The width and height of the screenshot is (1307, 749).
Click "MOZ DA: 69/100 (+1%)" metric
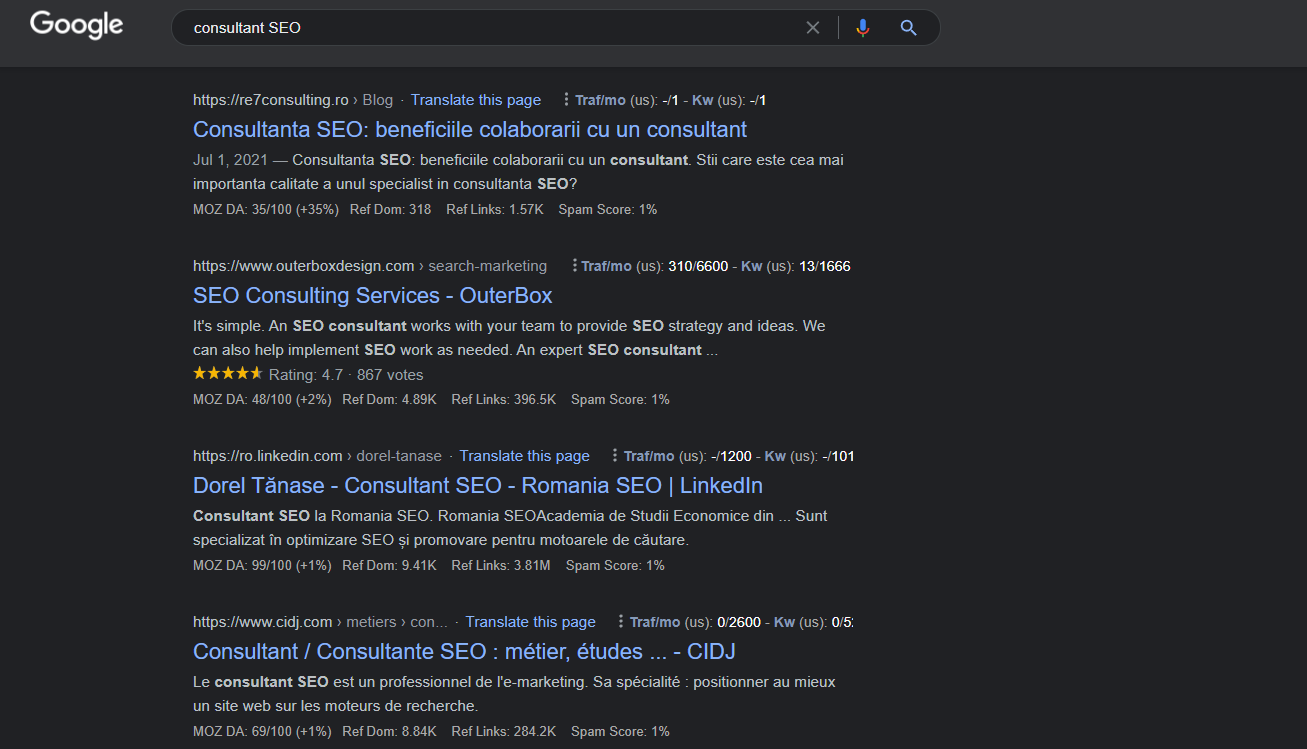pos(262,731)
